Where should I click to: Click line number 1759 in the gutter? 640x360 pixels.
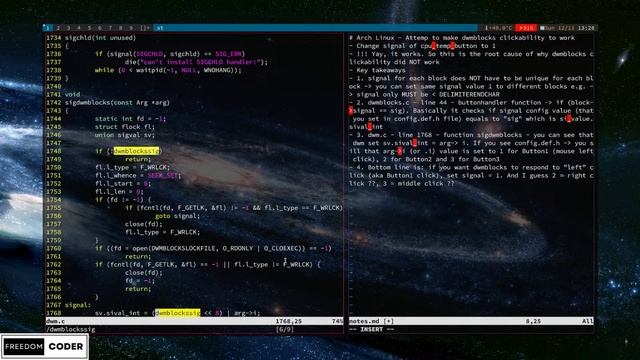[x=53, y=240]
